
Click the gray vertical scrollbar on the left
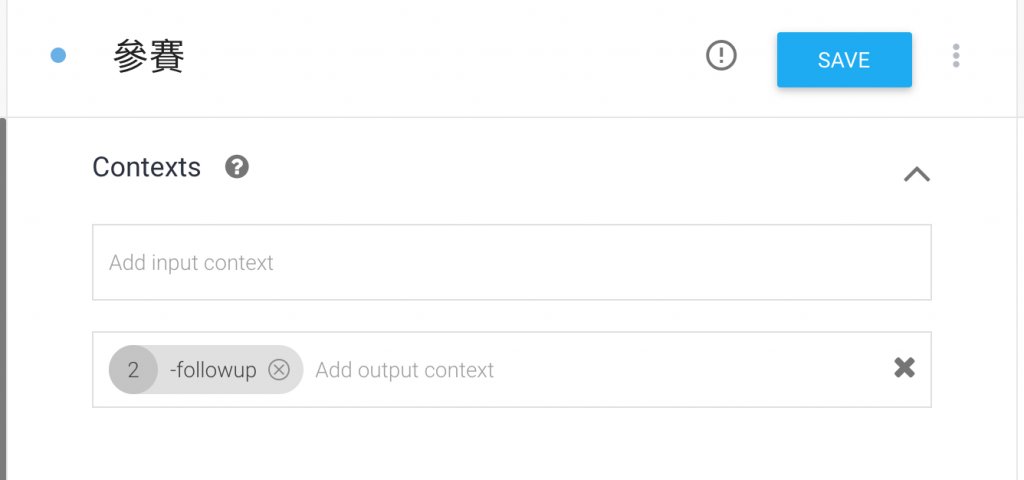coord(3,300)
